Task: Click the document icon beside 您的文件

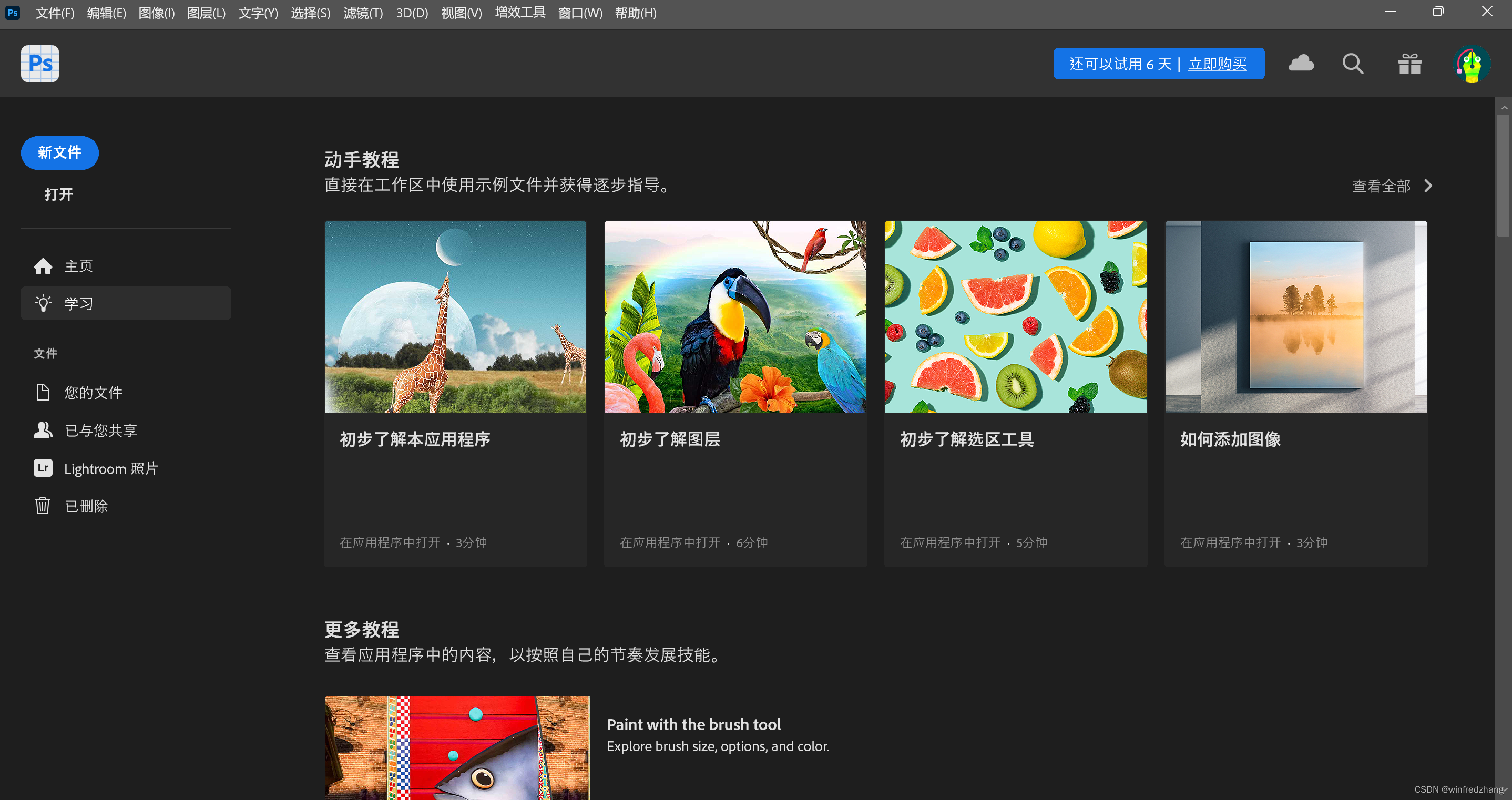Action: (43, 392)
